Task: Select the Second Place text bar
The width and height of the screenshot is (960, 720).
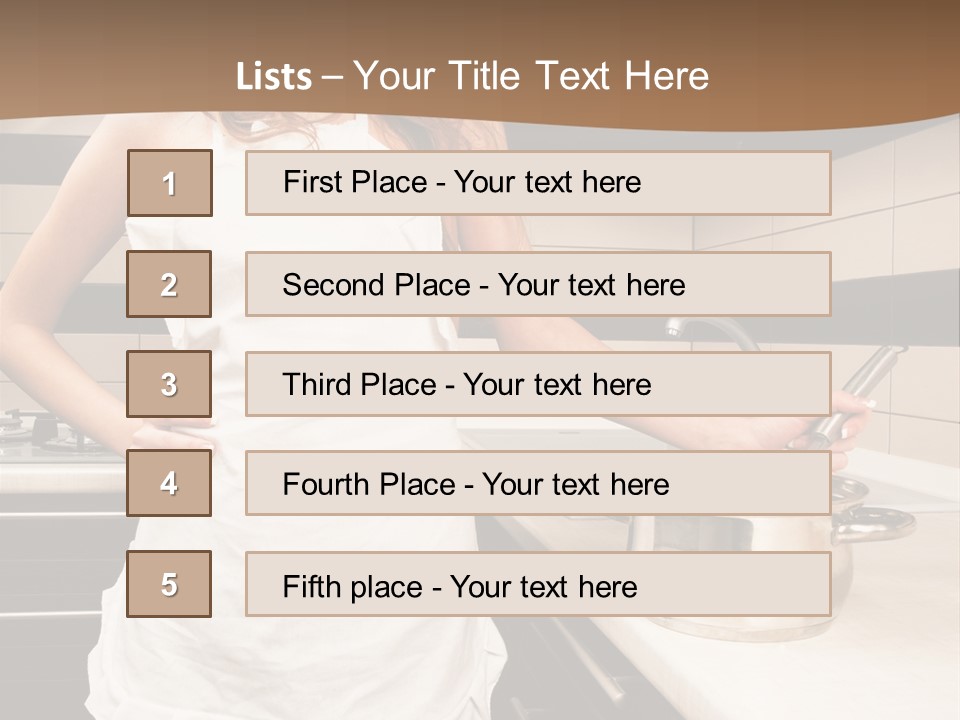Action: [538, 284]
